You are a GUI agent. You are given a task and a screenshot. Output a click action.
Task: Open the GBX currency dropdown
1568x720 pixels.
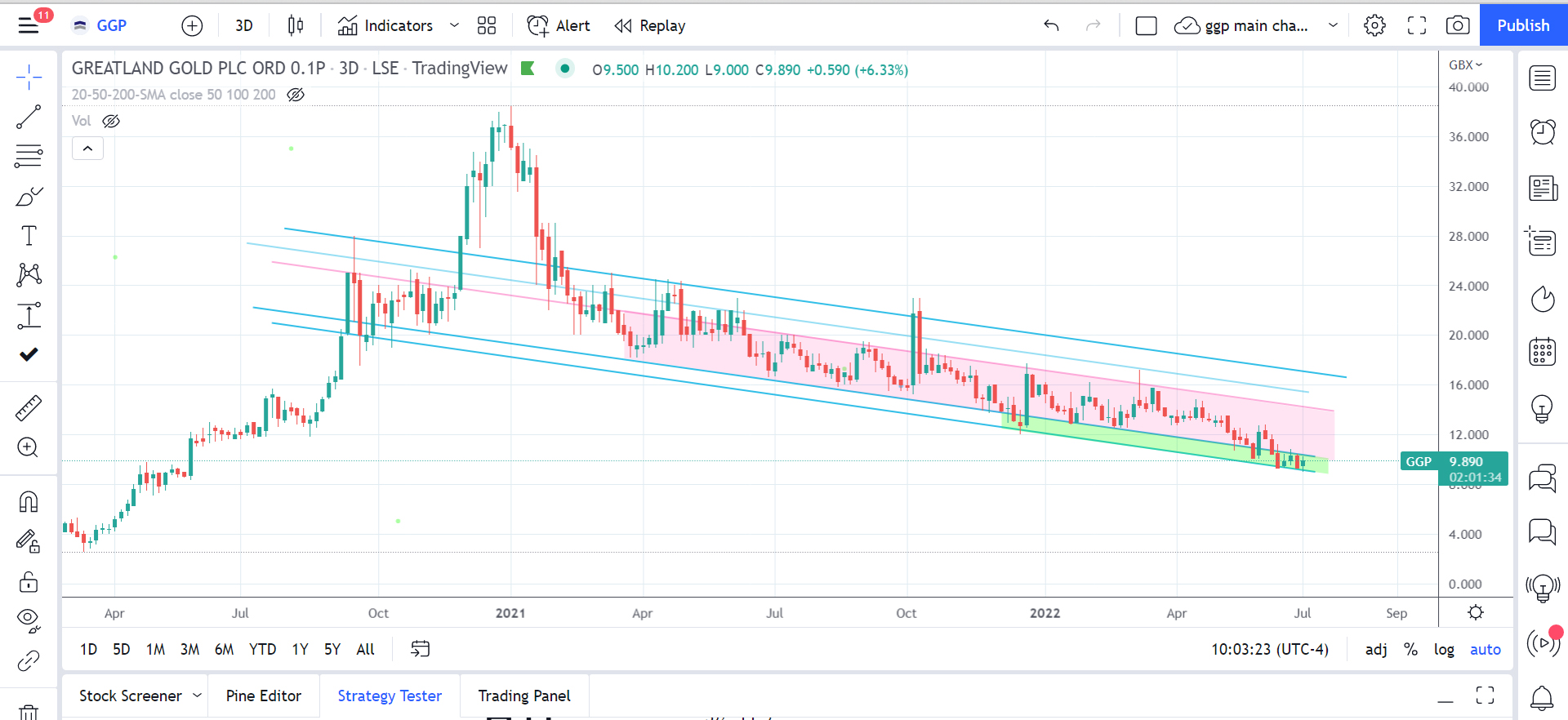(1465, 65)
